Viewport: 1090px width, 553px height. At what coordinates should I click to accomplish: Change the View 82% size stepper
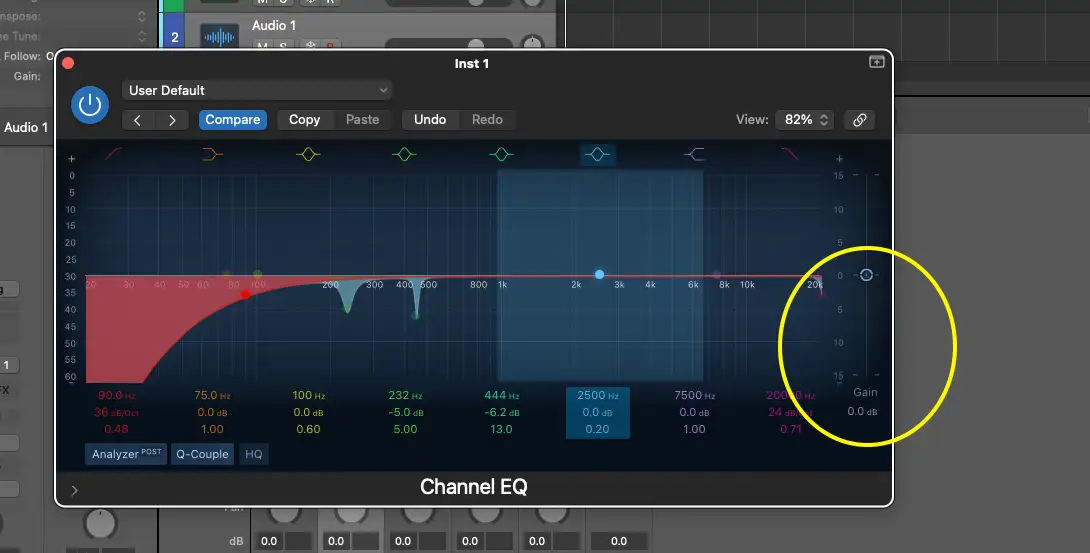805,119
